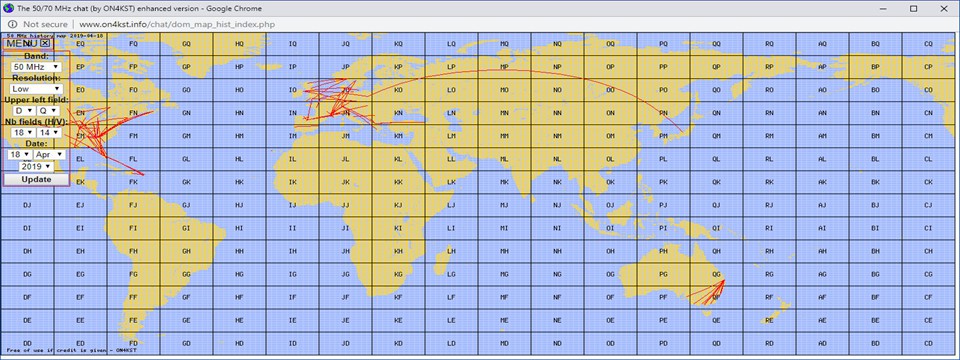Viewport: 960px width, 360px height.
Task: Click the FK grid square in the Caribbean
Action: tap(133, 182)
